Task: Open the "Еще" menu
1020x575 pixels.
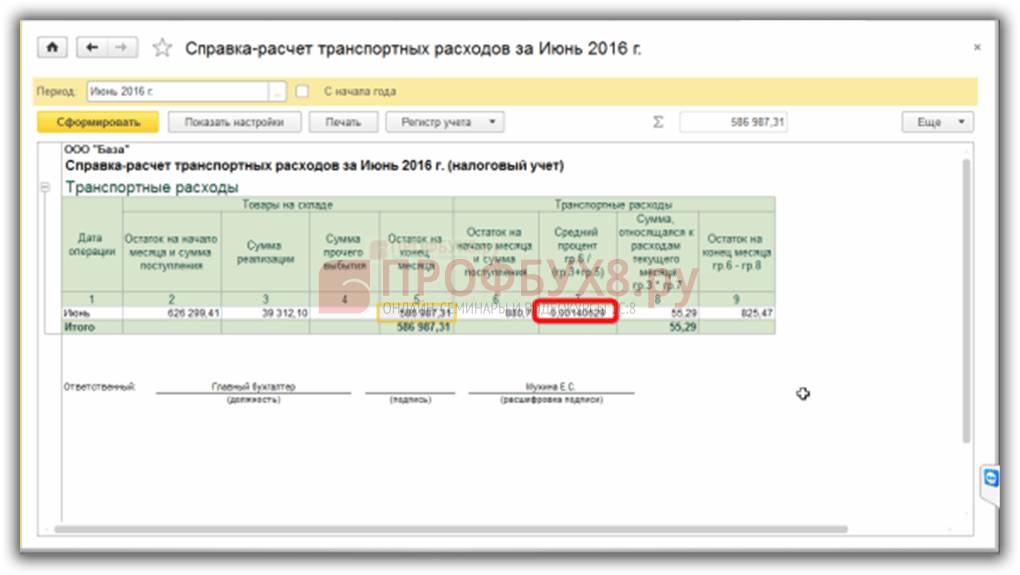Action: pos(937,122)
